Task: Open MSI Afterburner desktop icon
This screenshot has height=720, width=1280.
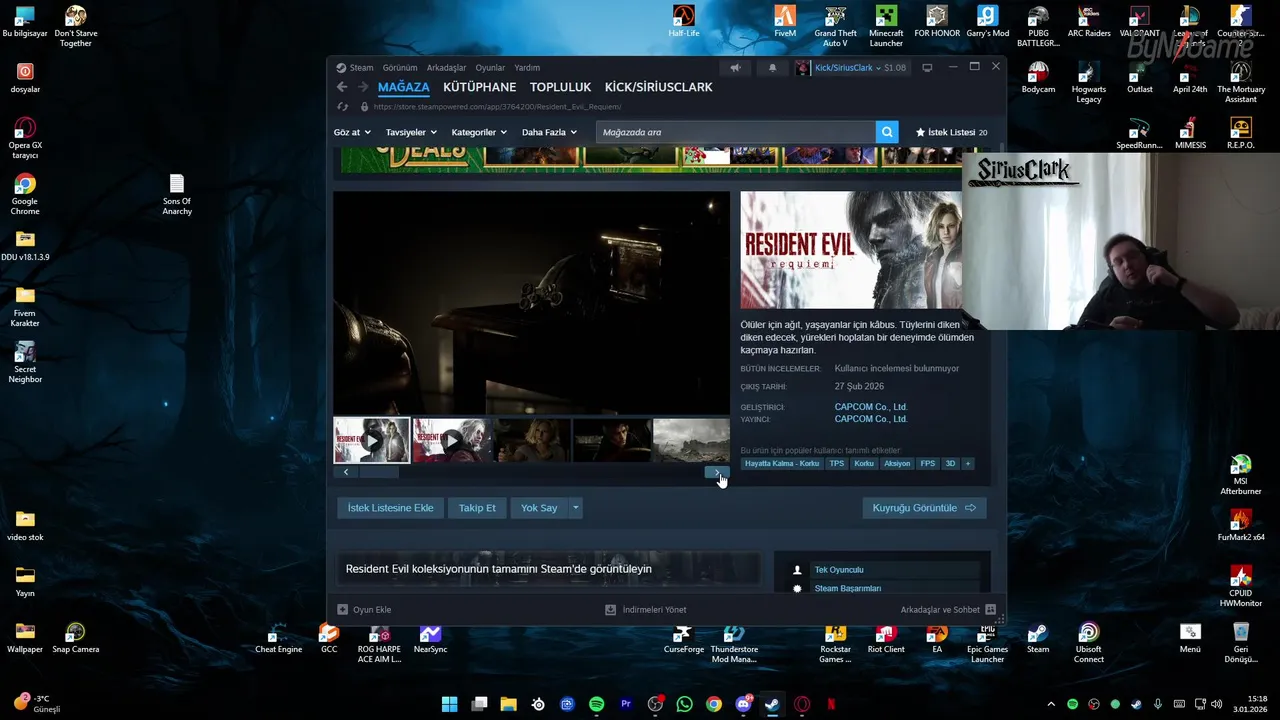Action: coord(1240,475)
